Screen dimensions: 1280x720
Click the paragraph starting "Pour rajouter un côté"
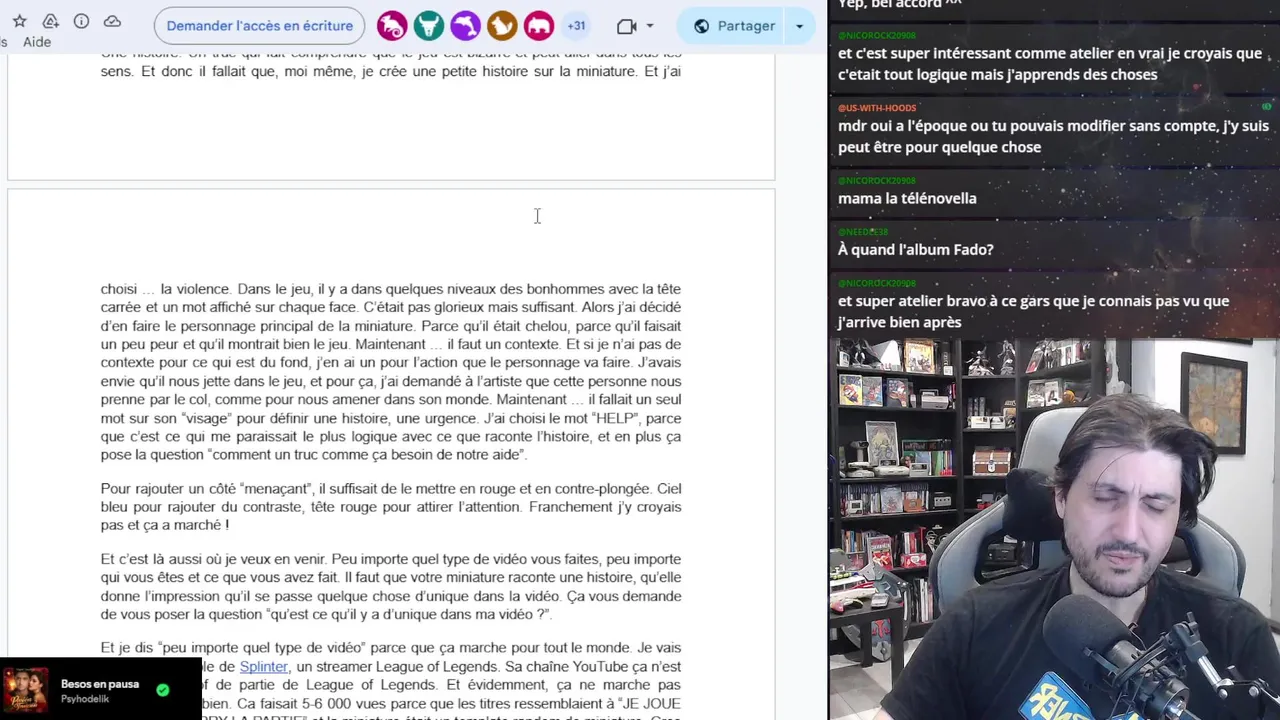coord(391,506)
